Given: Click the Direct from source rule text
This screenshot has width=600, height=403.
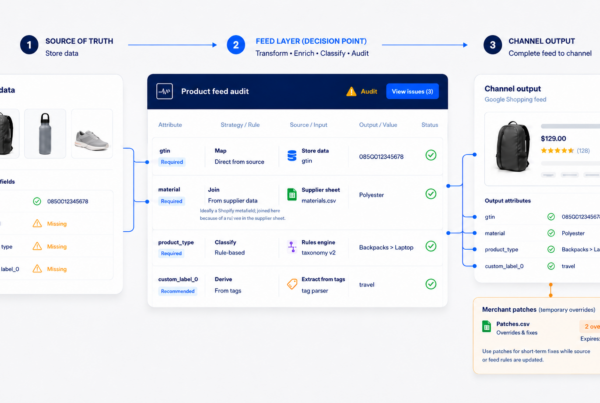Looking at the screenshot, I should coord(239,162).
